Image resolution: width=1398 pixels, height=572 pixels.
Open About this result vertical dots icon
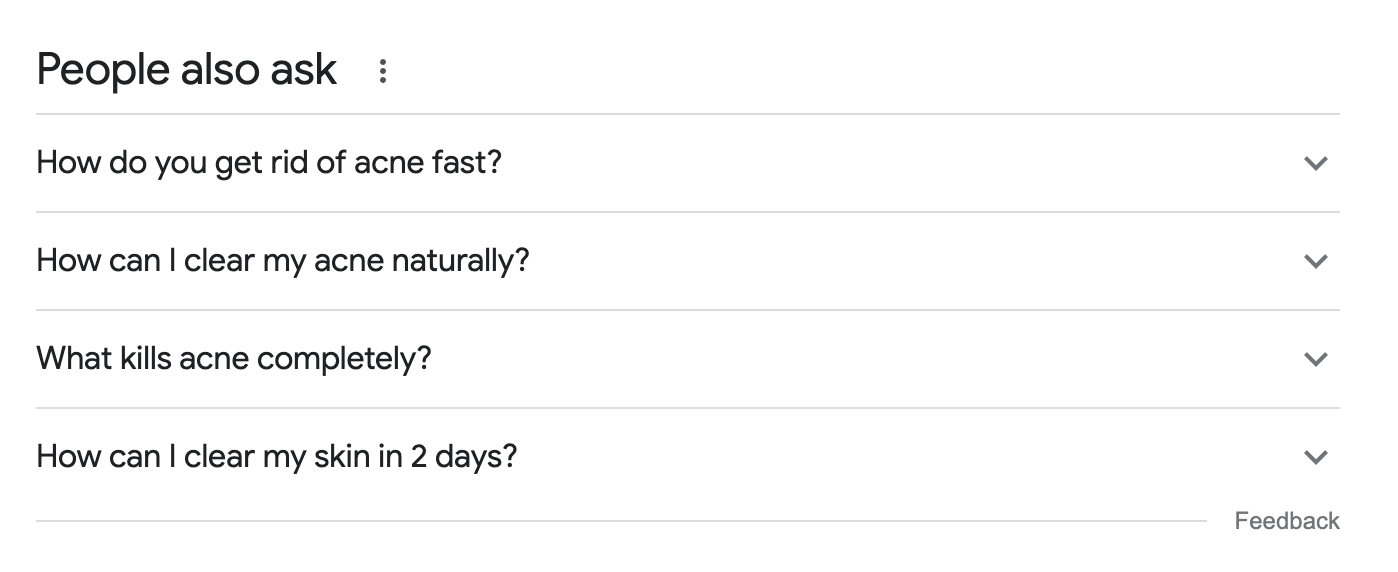[x=382, y=71]
